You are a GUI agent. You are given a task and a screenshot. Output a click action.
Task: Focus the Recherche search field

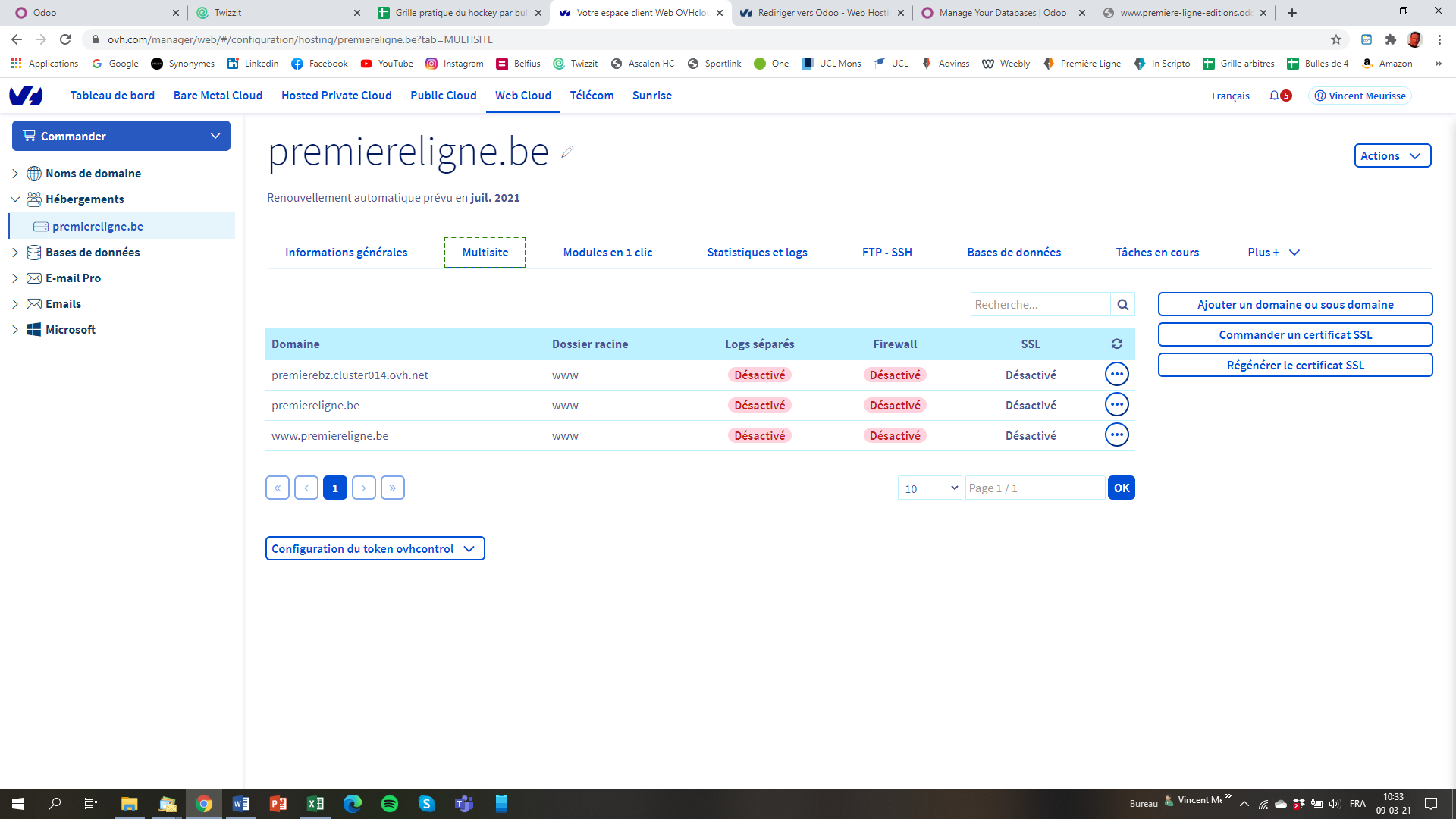pos(1040,305)
